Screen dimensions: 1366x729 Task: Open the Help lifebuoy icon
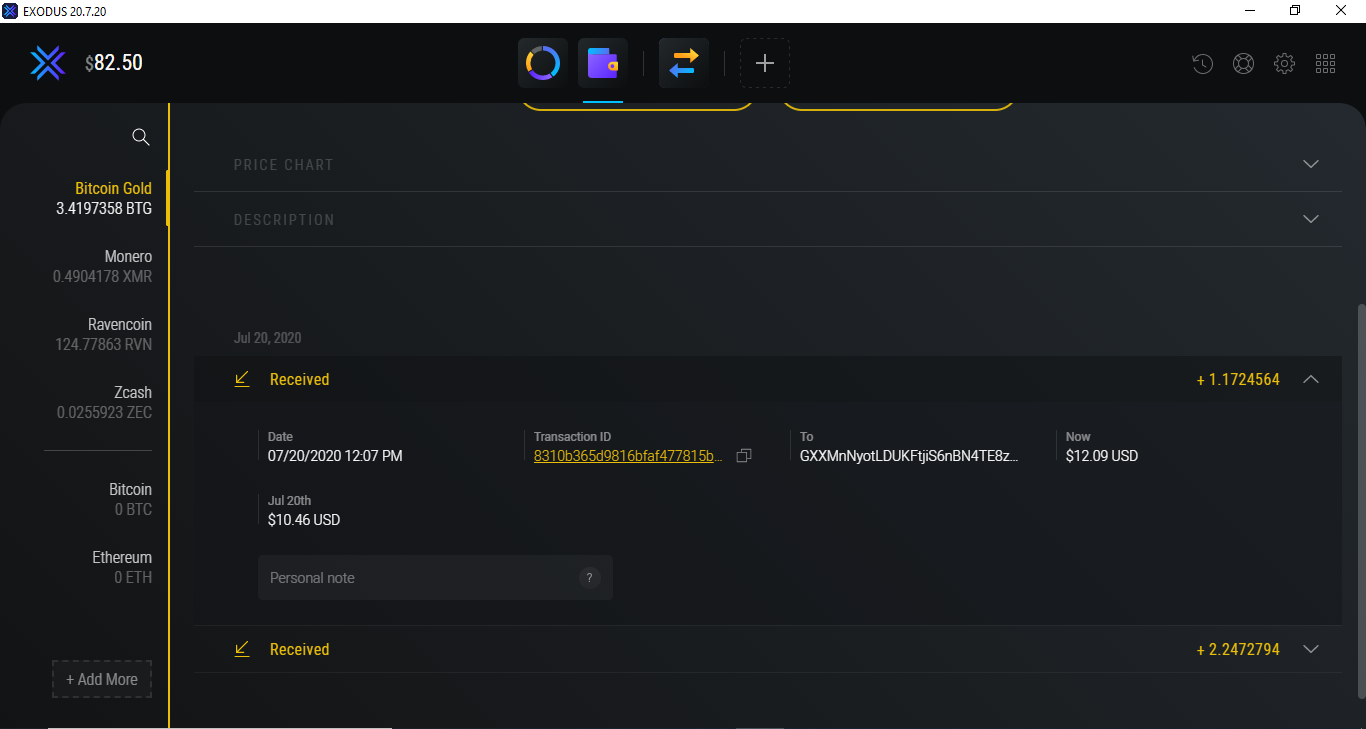pos(1243,64)
